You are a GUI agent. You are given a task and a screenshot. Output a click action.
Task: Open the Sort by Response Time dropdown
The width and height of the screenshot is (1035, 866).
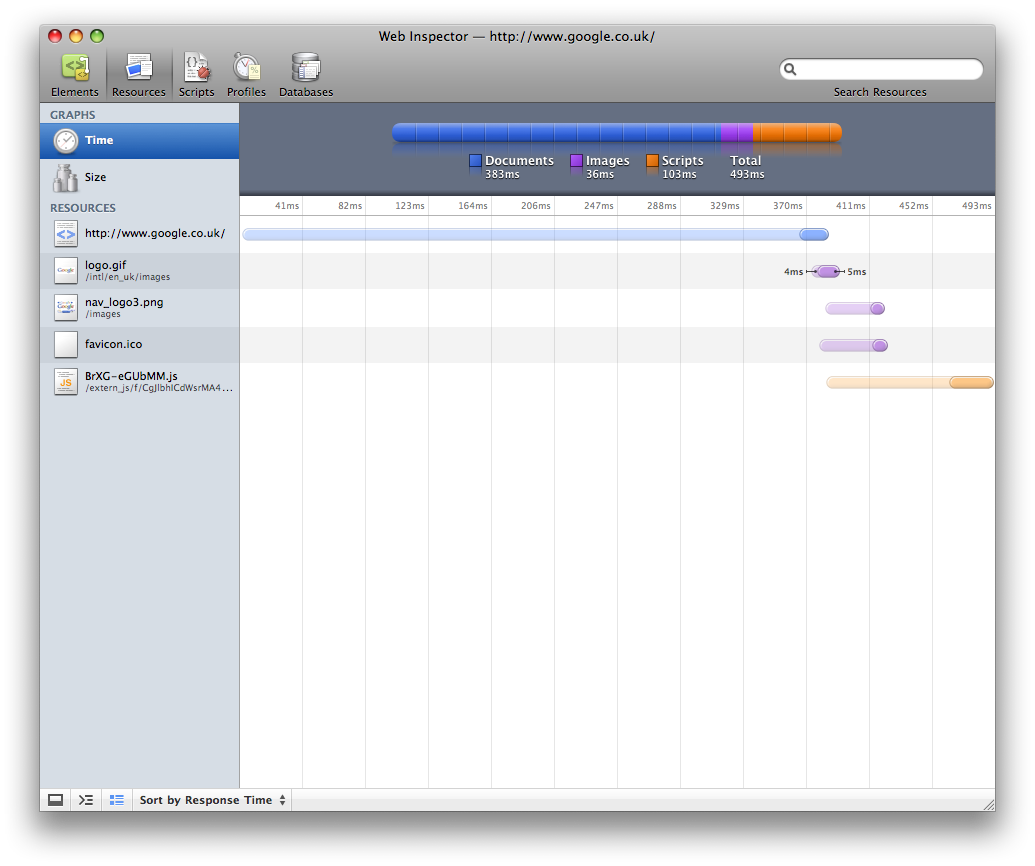tap(213, 800)
